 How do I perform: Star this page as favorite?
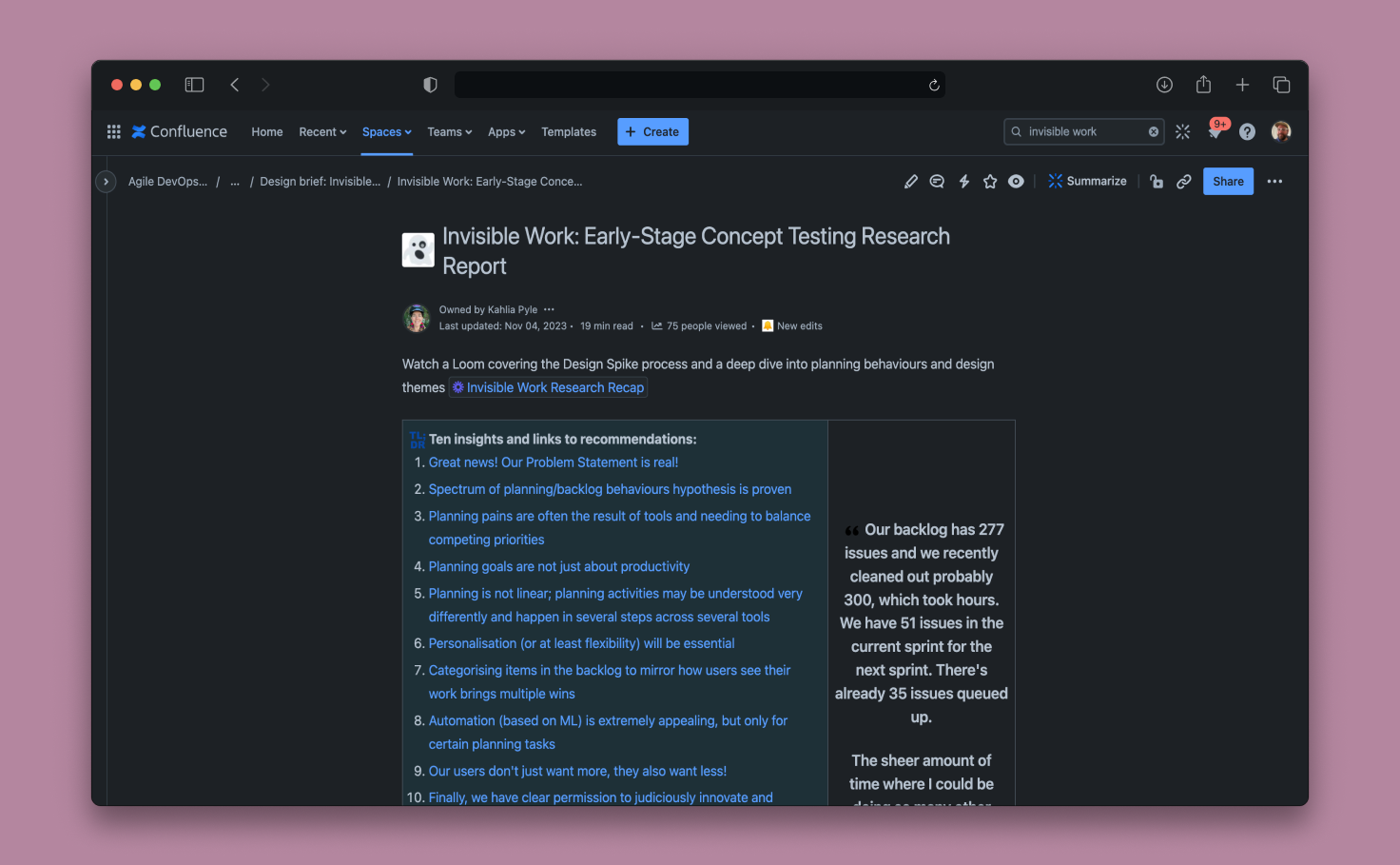[990, 182]
